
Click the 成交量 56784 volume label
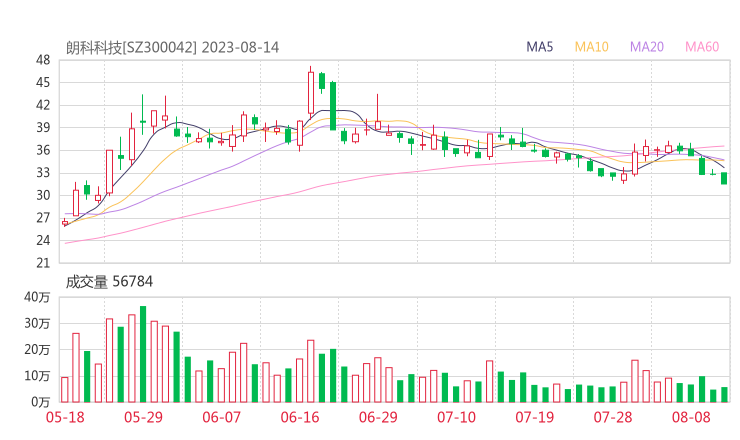click(109, 282)
